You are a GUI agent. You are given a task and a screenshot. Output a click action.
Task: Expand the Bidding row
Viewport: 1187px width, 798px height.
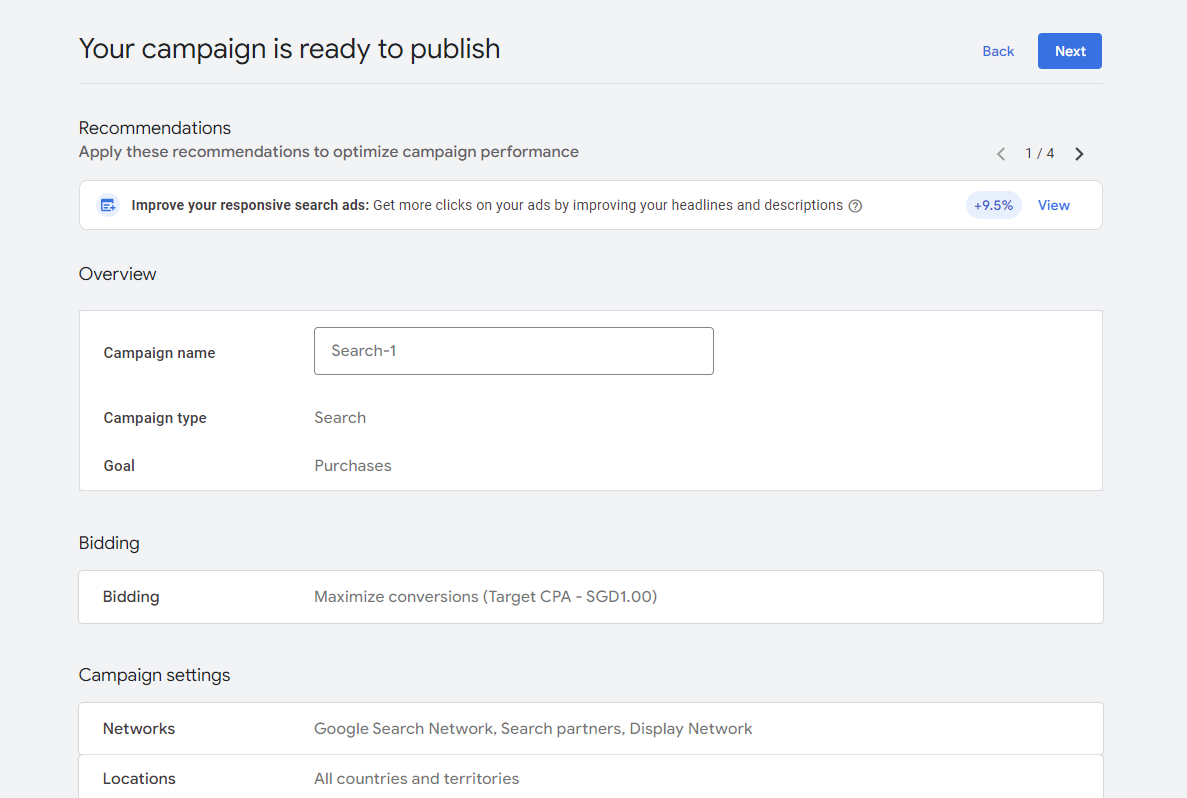click(590, 597)
